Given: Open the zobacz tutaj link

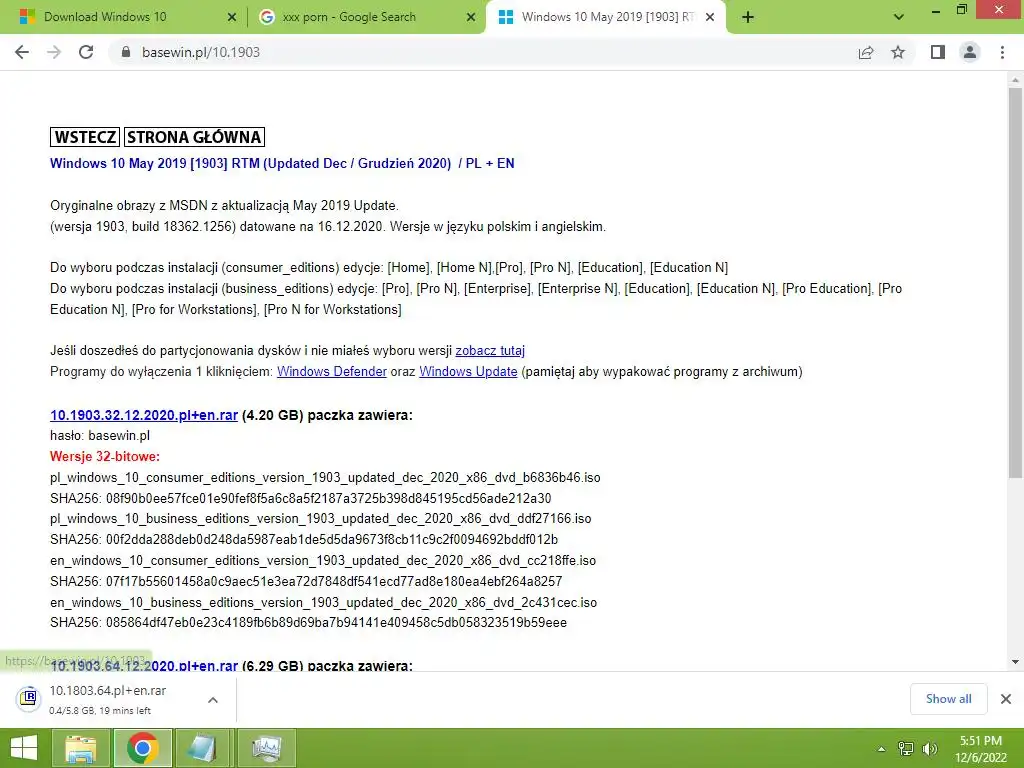Looking at the screenshot, I should [490, 351].
